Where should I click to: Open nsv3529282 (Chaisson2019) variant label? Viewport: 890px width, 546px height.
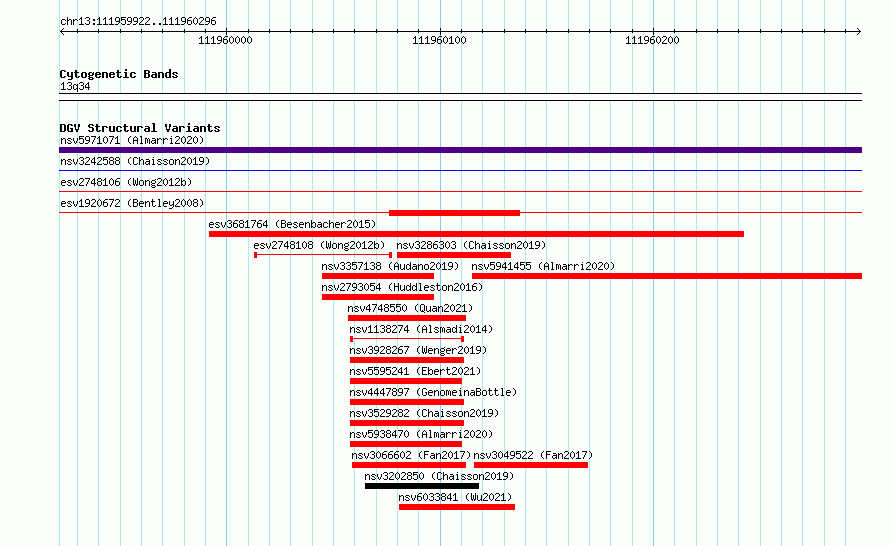pyautogui.click(x=424, y=413)
